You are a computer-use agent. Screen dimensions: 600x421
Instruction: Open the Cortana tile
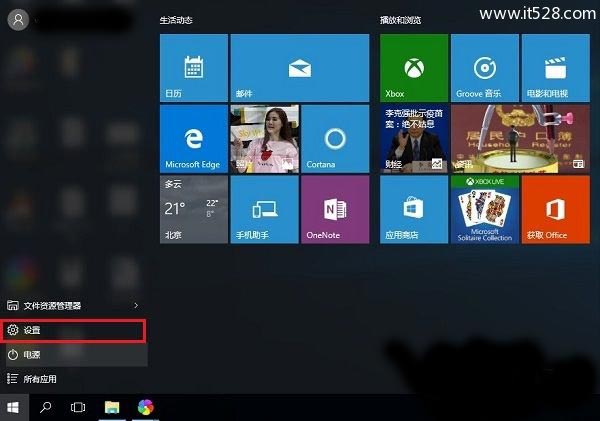[x=335, y=139]
